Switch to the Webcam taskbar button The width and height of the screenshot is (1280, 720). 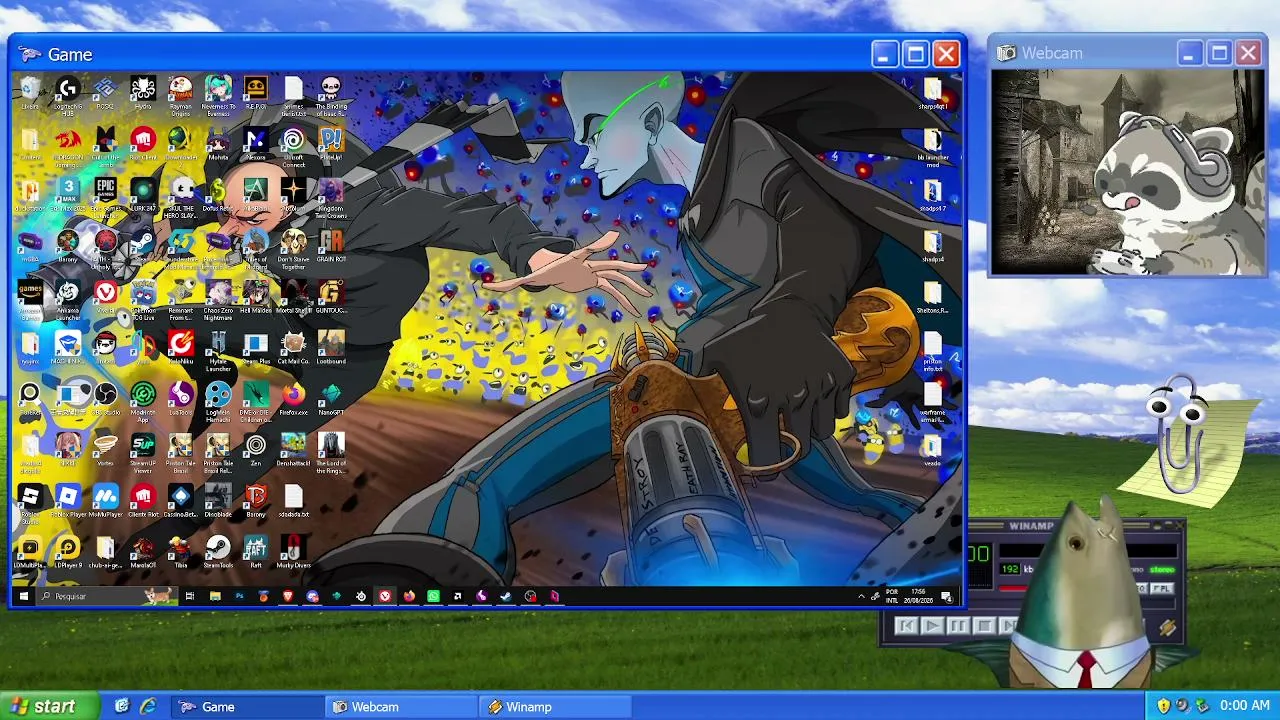click(401, 706)
